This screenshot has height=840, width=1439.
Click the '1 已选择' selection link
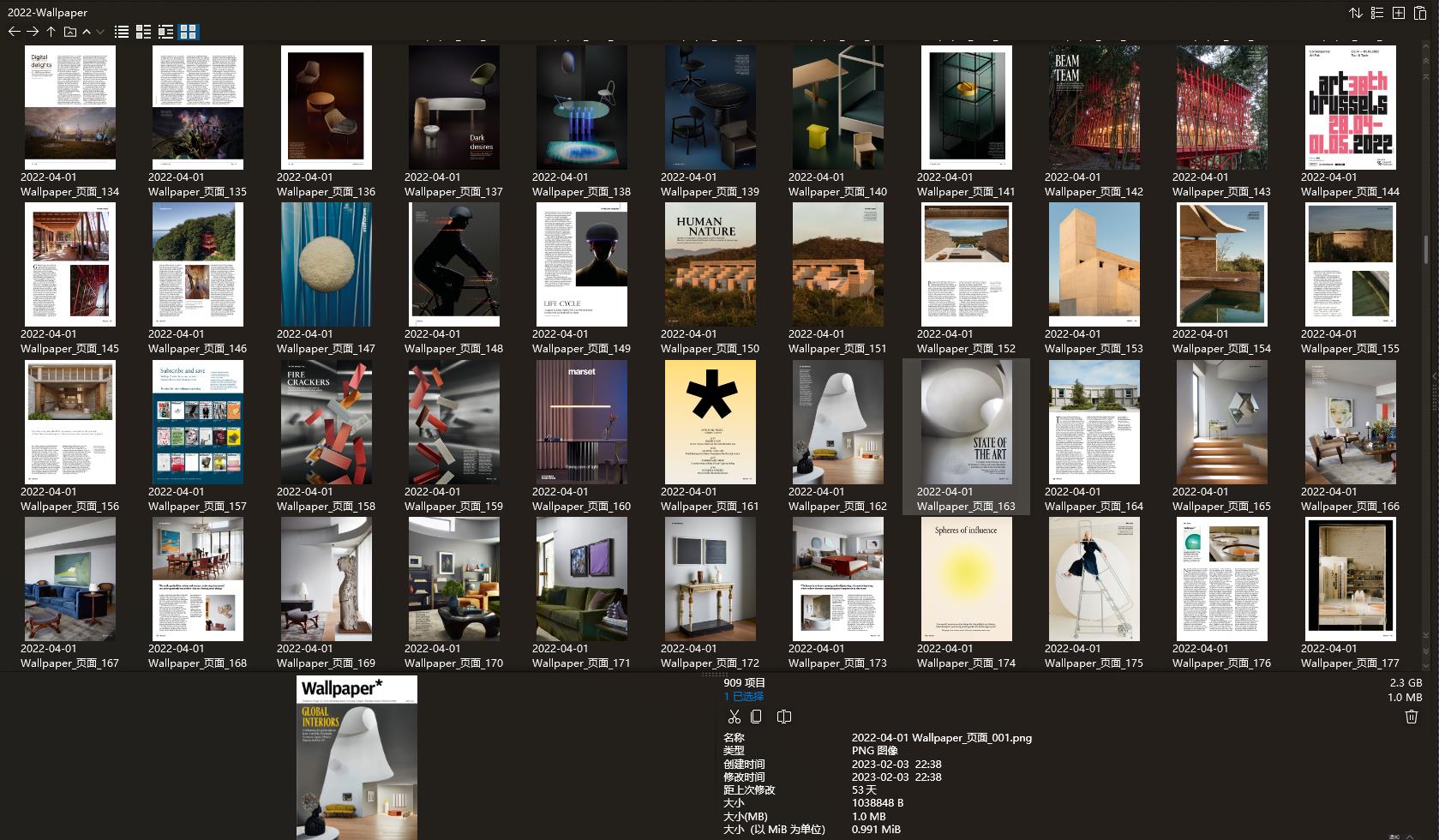click(742, 696)
